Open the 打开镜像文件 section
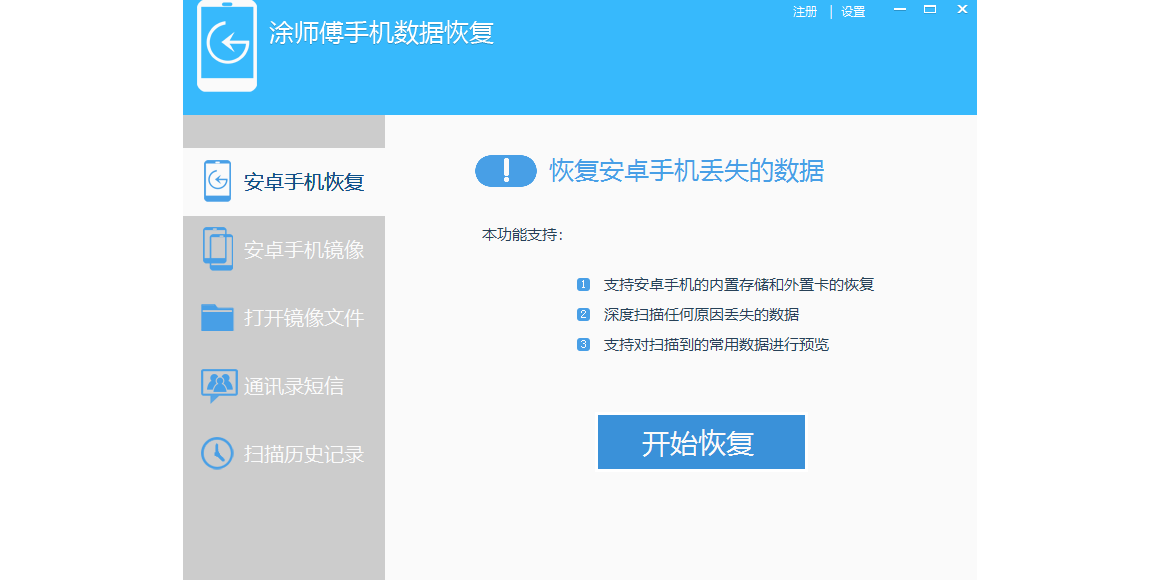This screenshot has height=580, width=1160. (x=304, y=318)
